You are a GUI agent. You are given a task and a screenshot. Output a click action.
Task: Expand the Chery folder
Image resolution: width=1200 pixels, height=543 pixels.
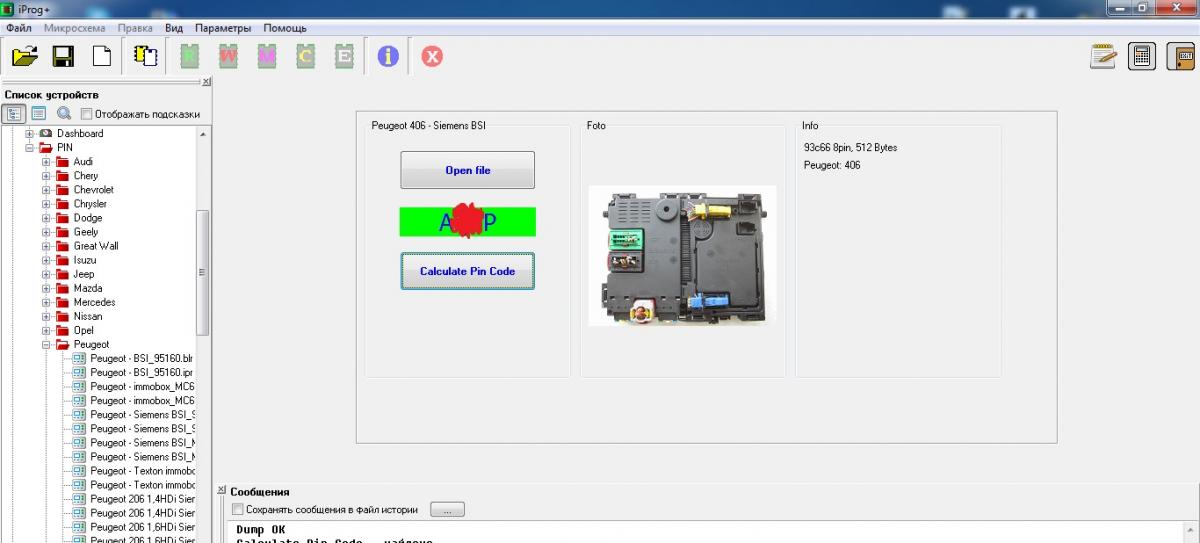click(x=46, y=175)
